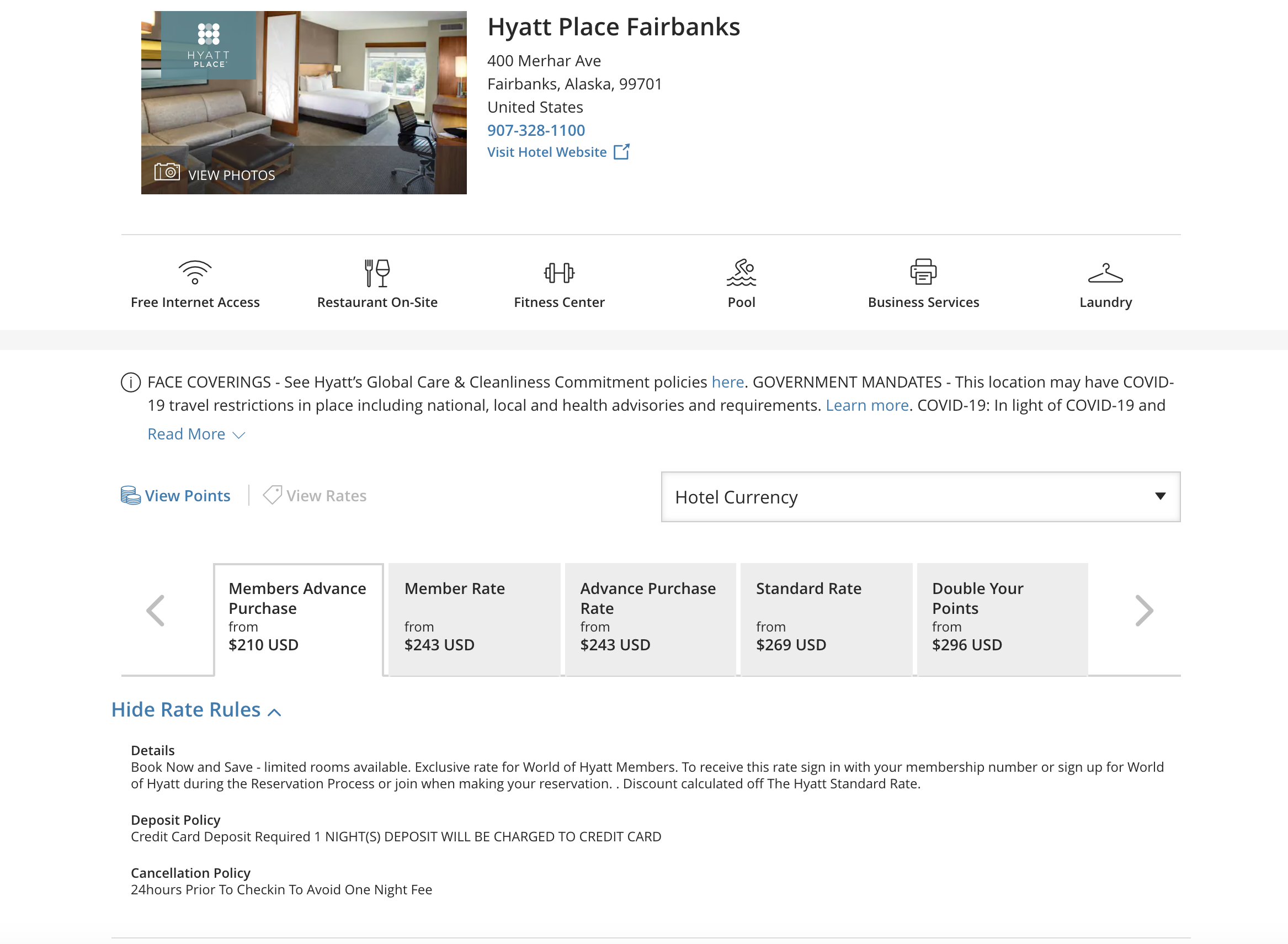Click the Restaurant On-Site icon
Screen dimensions: 1288x944
[376, 273]
